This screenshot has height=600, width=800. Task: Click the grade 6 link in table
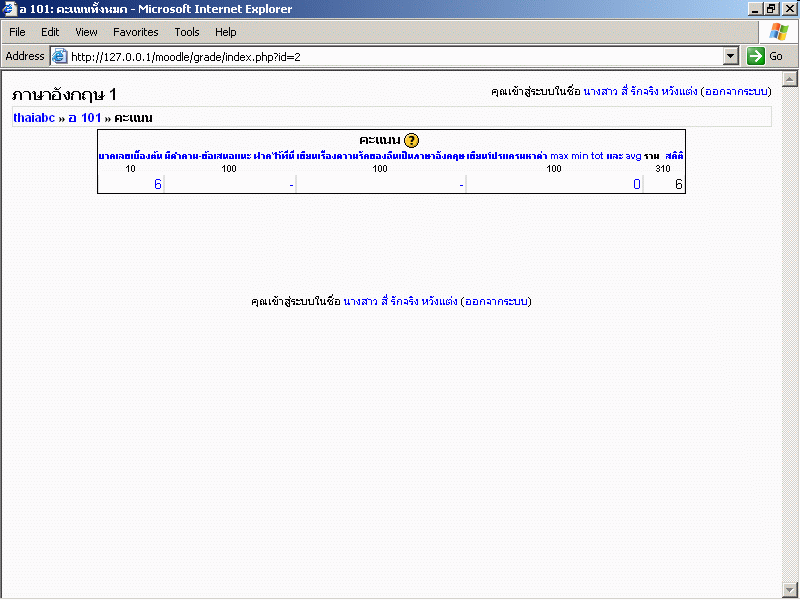coord(157,184)
